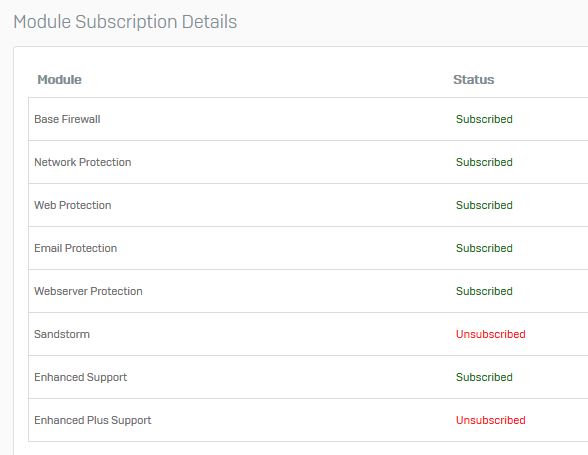Click Subscribed status for Web Protection
The width and height of the screenshot is (588, 455).
click(x=484, y=205)
